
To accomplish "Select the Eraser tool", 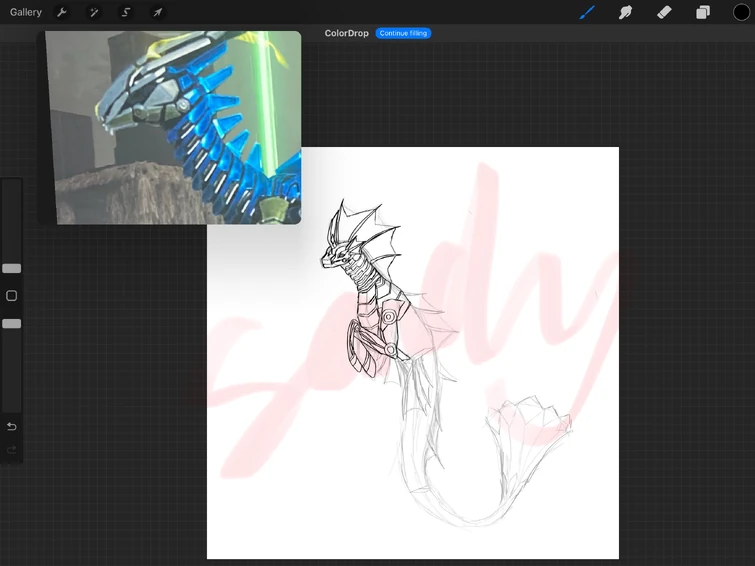I will coord(664,13).
